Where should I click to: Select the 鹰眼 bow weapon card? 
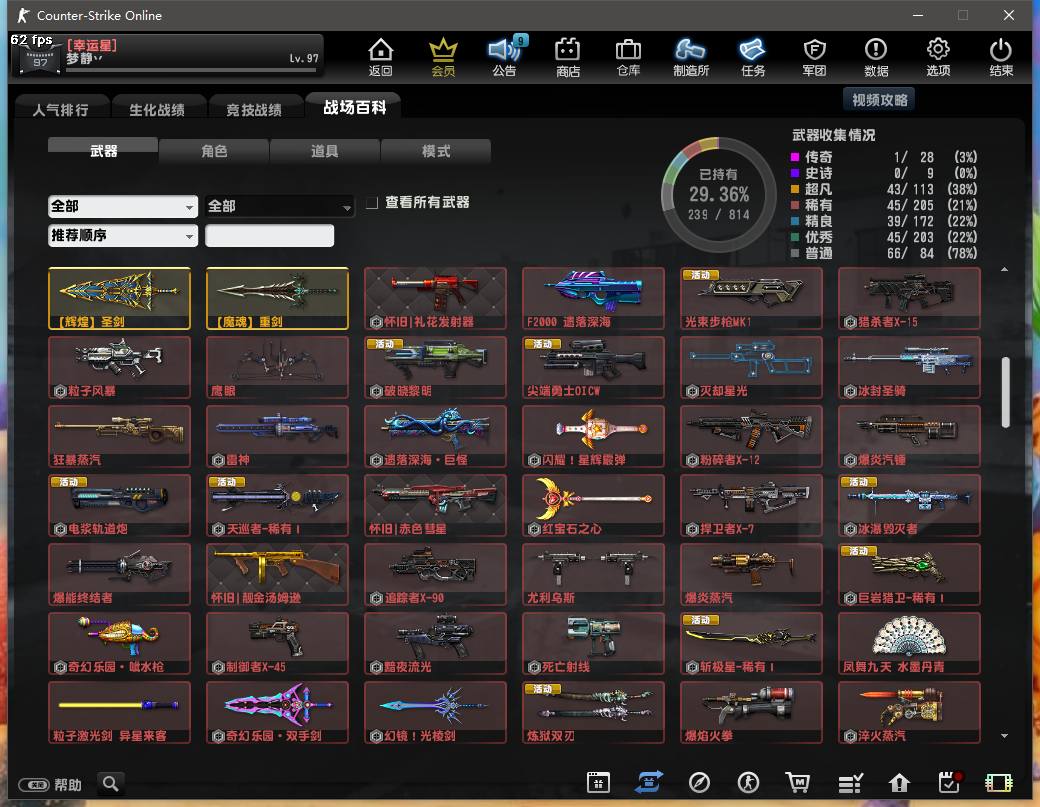(x=277, y=367)
